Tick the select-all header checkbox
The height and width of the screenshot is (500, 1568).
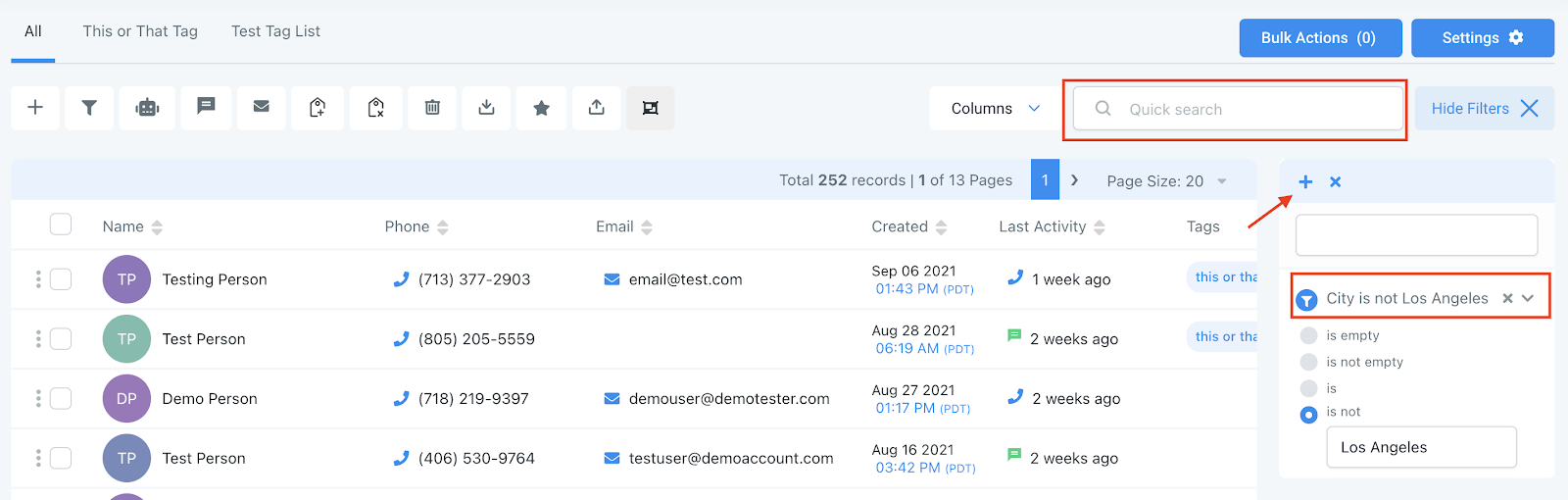(61, 225)
